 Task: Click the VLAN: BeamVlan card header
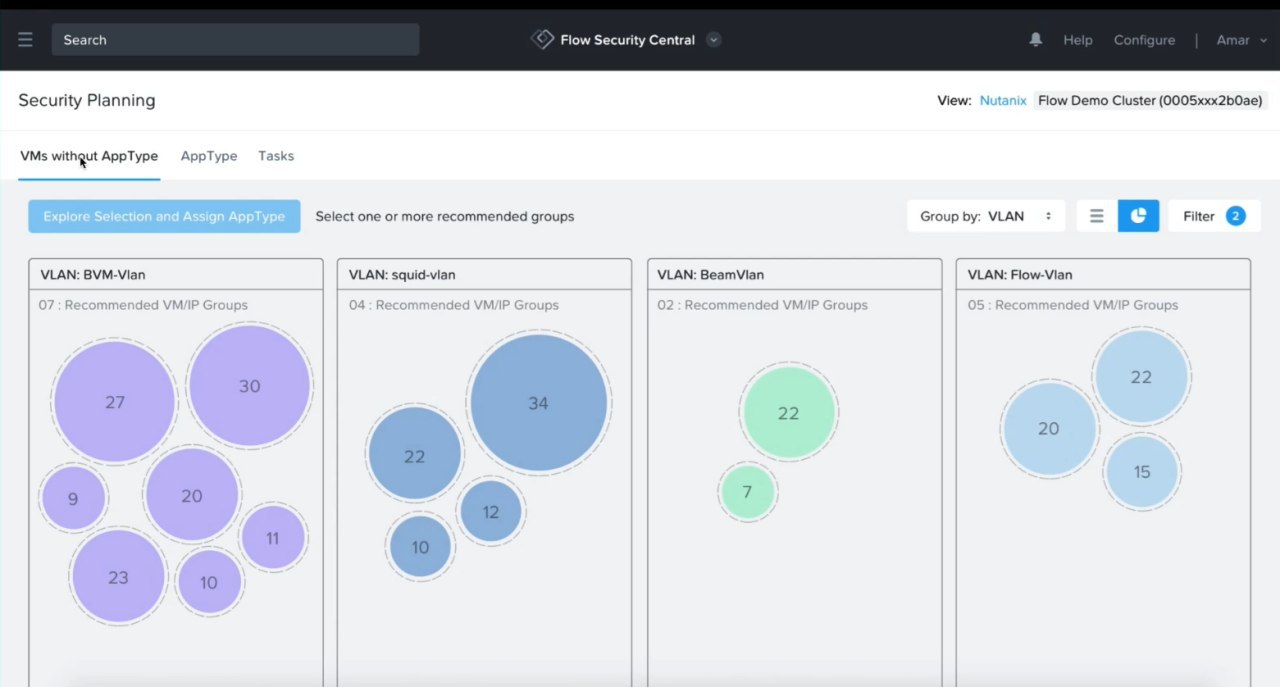coord(795,274)
